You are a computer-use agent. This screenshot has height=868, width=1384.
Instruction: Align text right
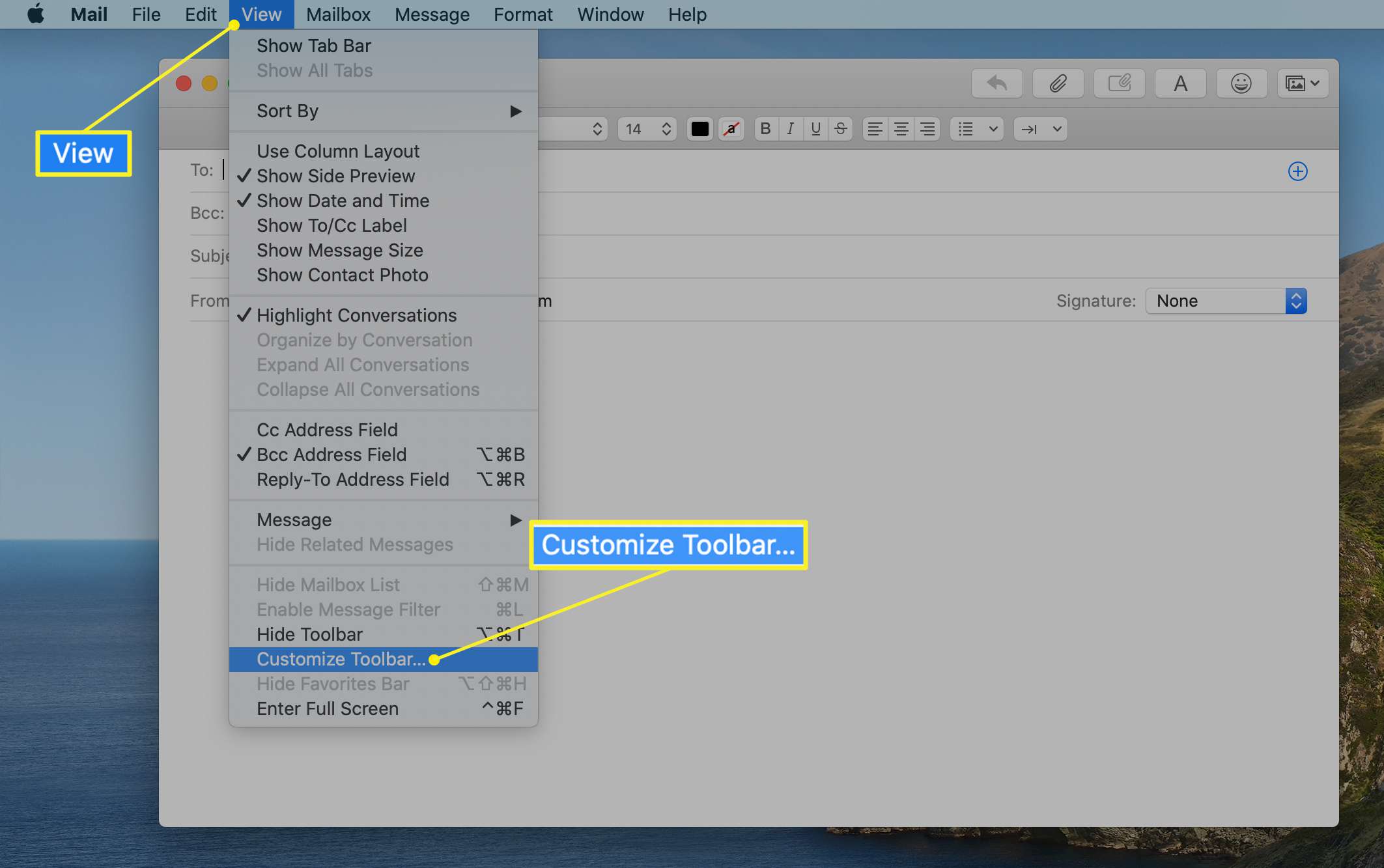coord(927,129)
